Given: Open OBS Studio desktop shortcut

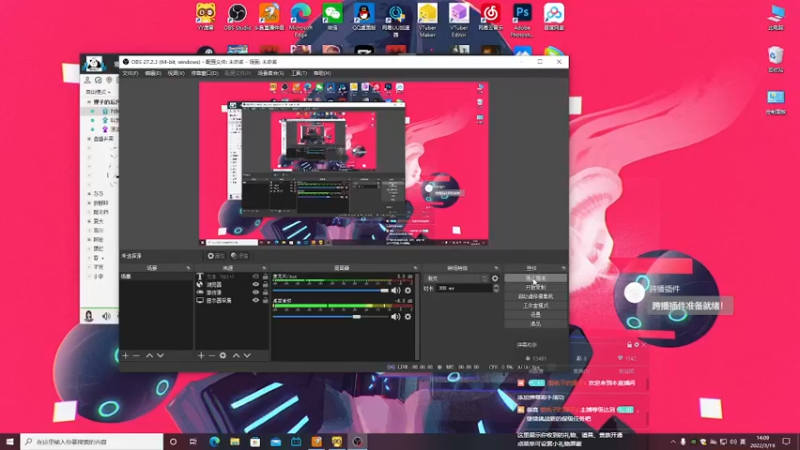Looking at the screenshot, I should (237, 17).
